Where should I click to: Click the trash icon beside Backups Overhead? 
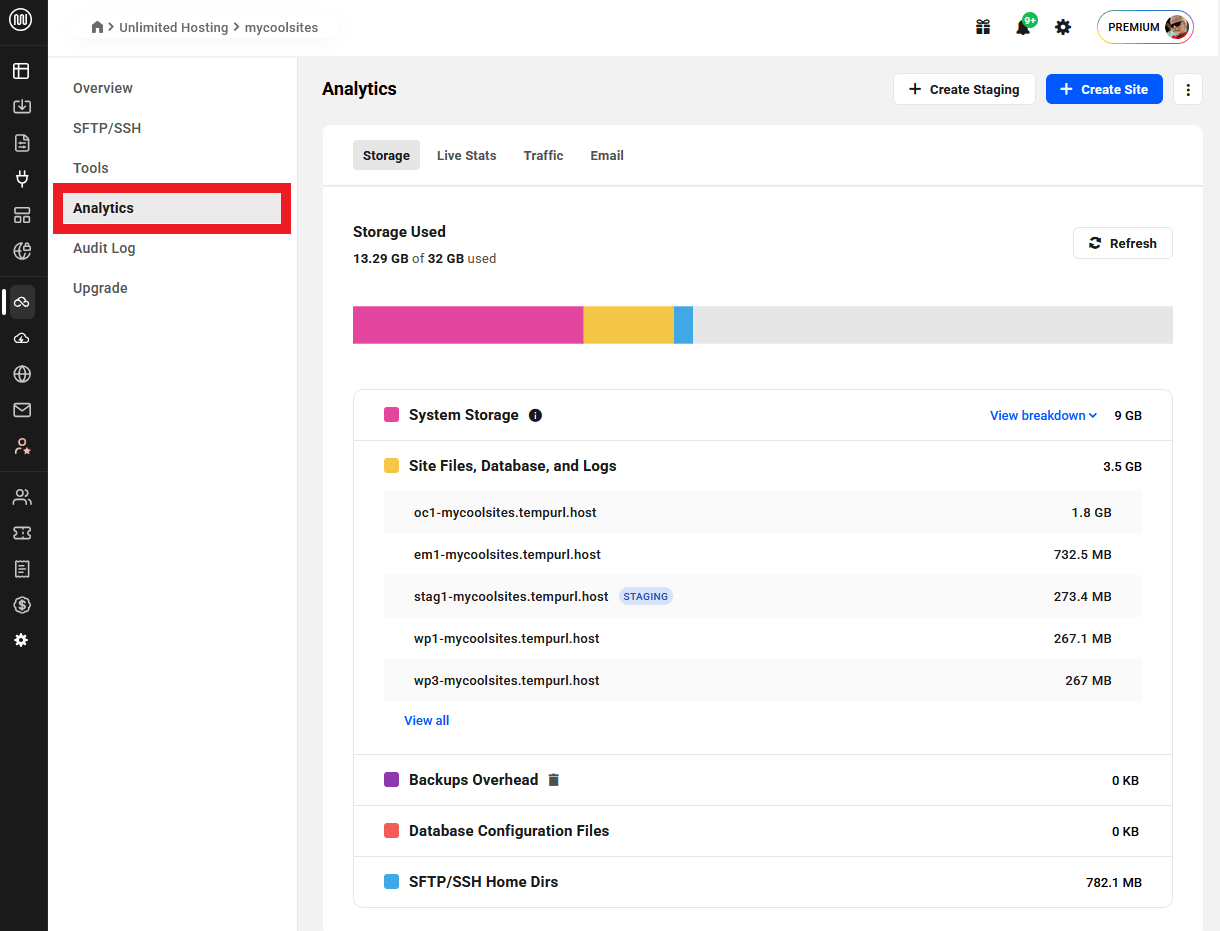click(554, 780)
